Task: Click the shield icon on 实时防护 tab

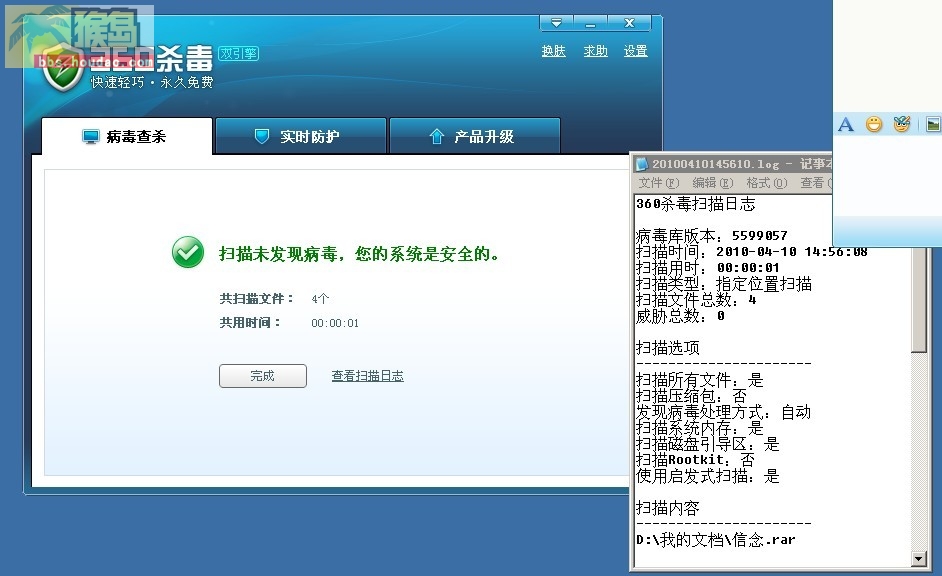Action: [262, 136]
